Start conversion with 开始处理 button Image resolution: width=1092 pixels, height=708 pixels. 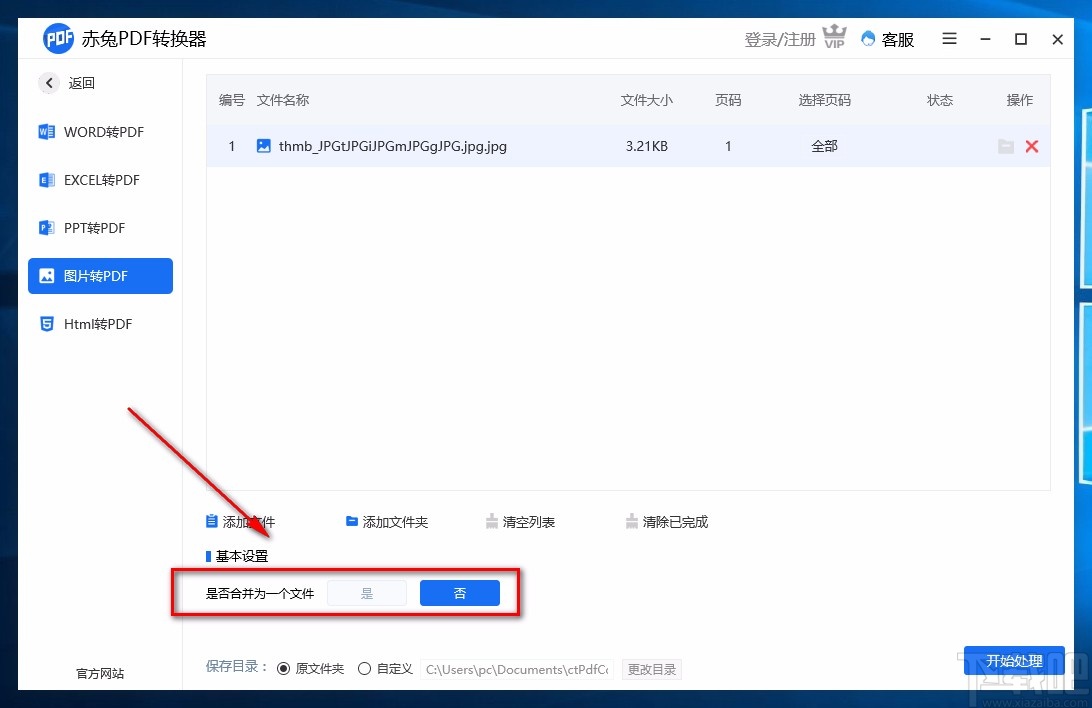coord(1014,661)
